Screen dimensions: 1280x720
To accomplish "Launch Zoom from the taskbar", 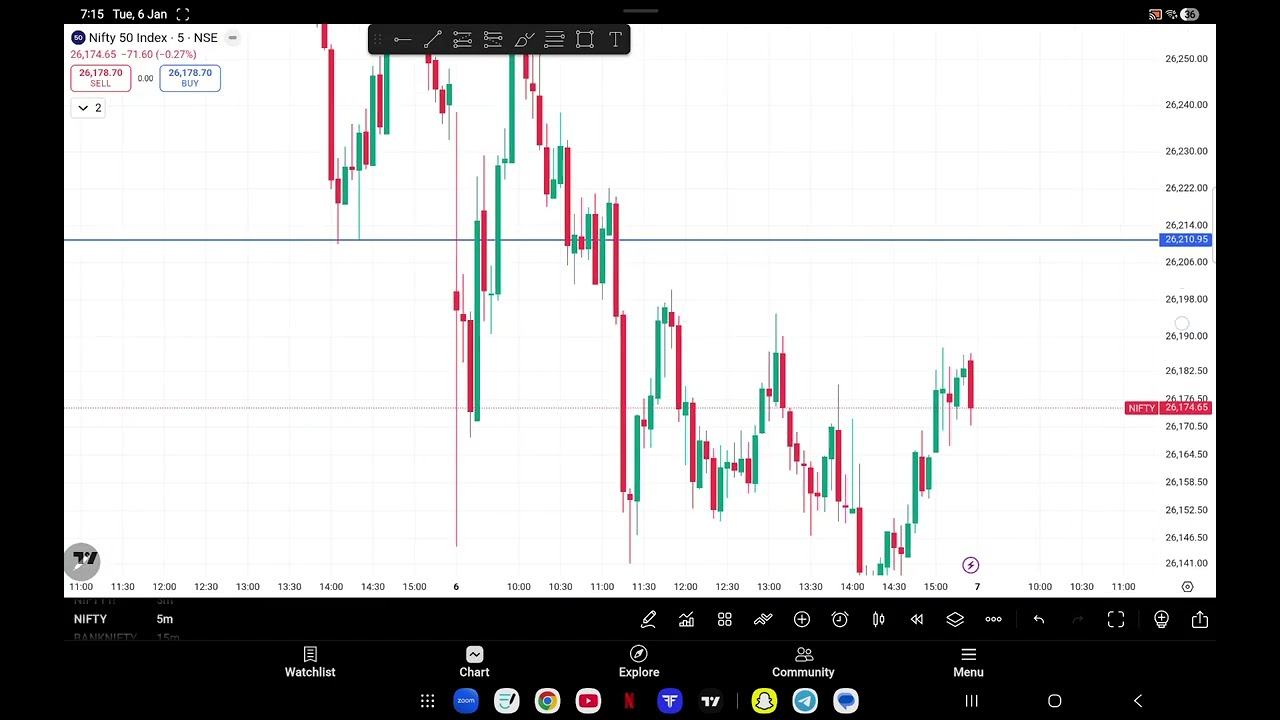I will tap(466, 701).
